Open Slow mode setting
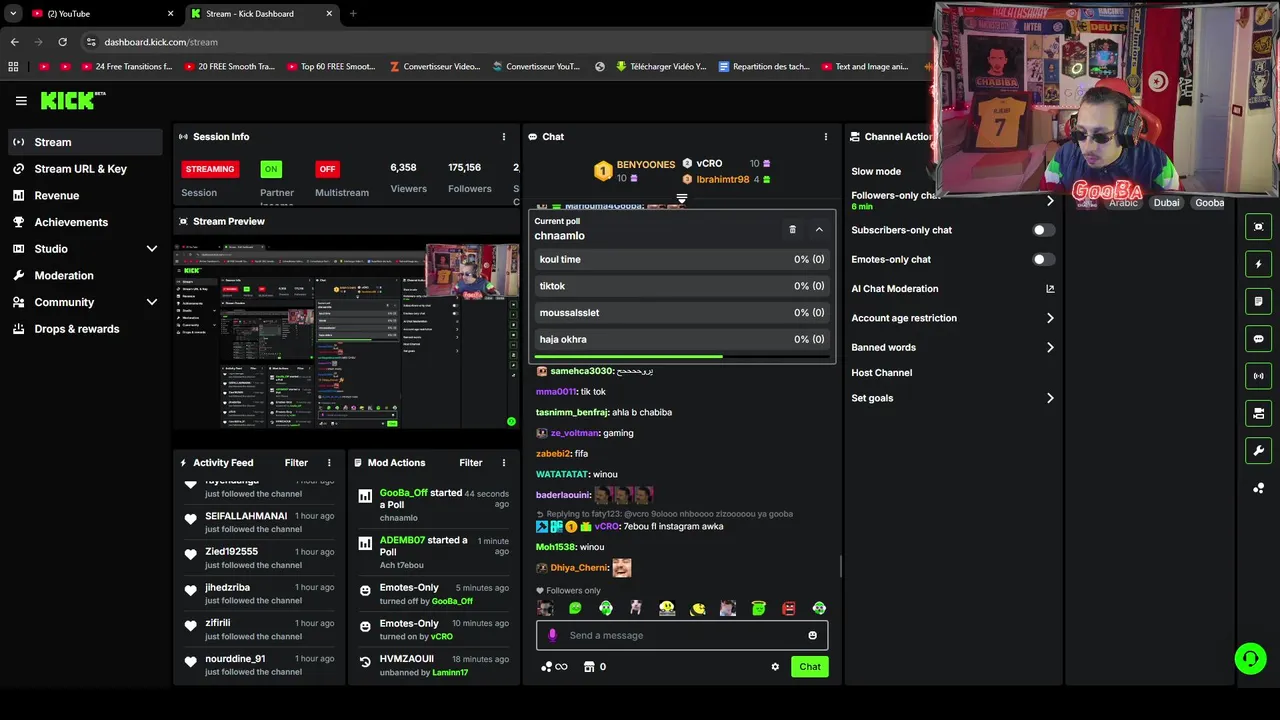Viewport: 1280px width, 720px height. click(x=876, y=172)
